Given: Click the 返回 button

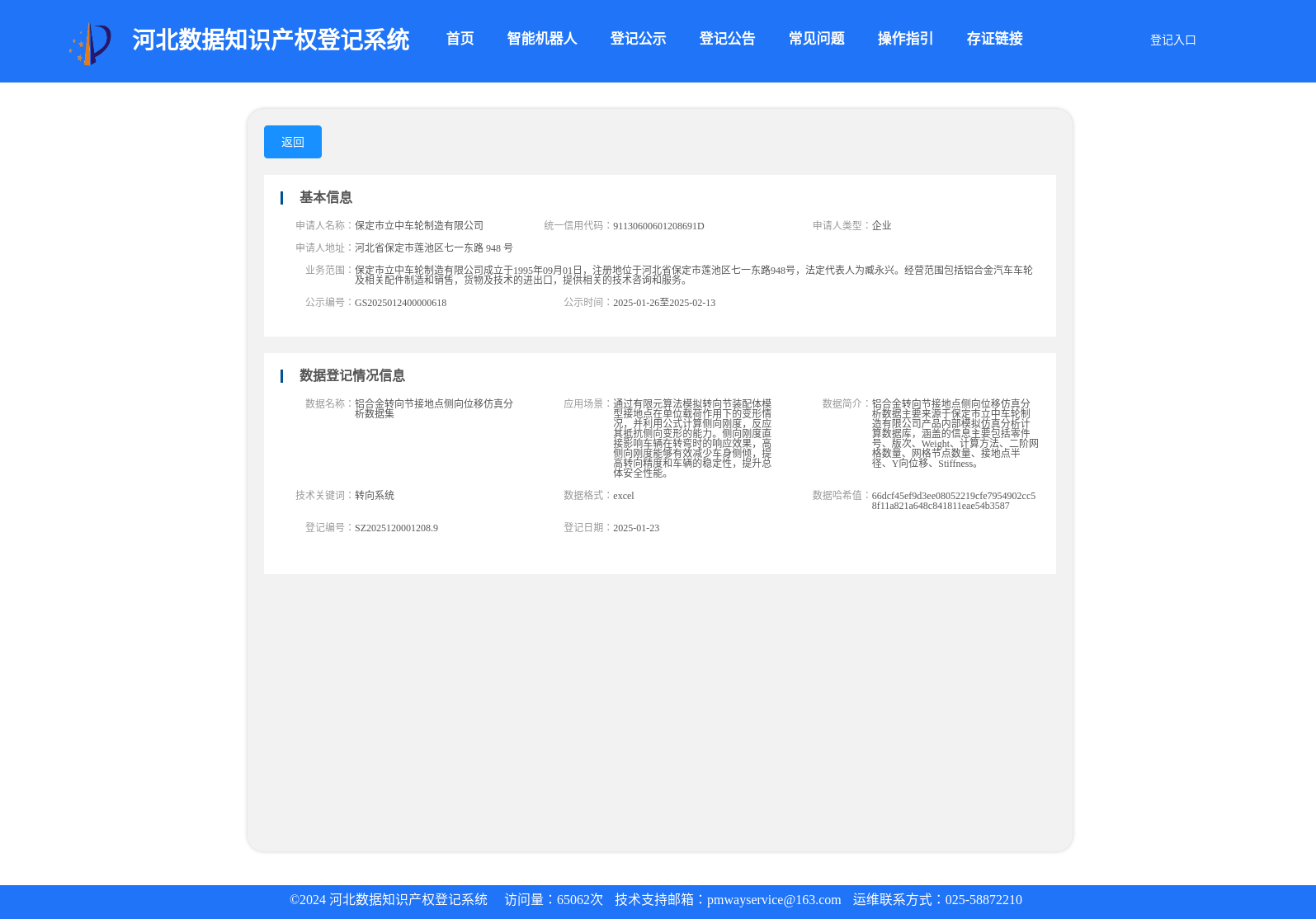Looking at the screenshot, I should (293, 142).
